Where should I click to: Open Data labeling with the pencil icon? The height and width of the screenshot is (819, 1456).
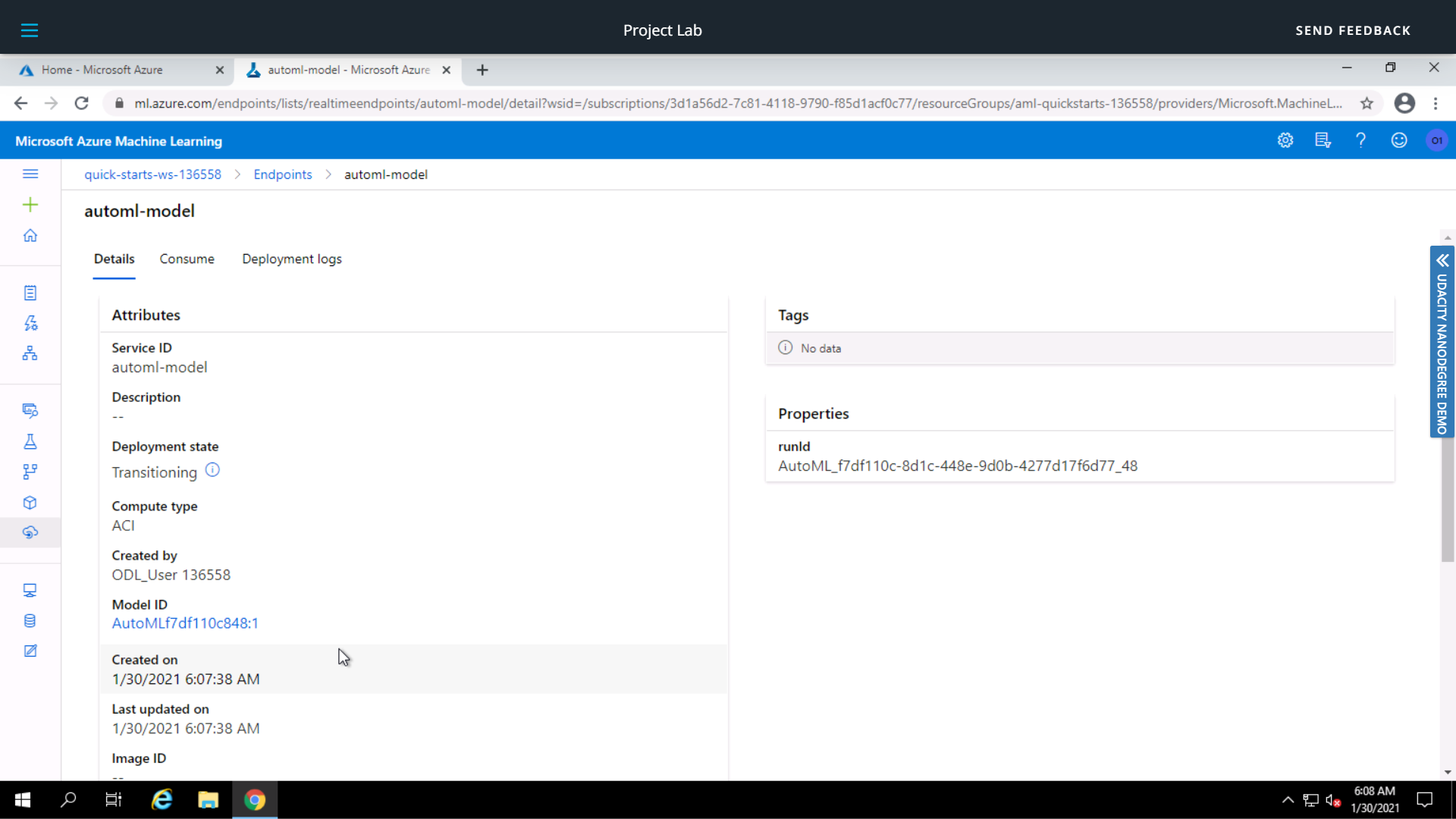30,651
